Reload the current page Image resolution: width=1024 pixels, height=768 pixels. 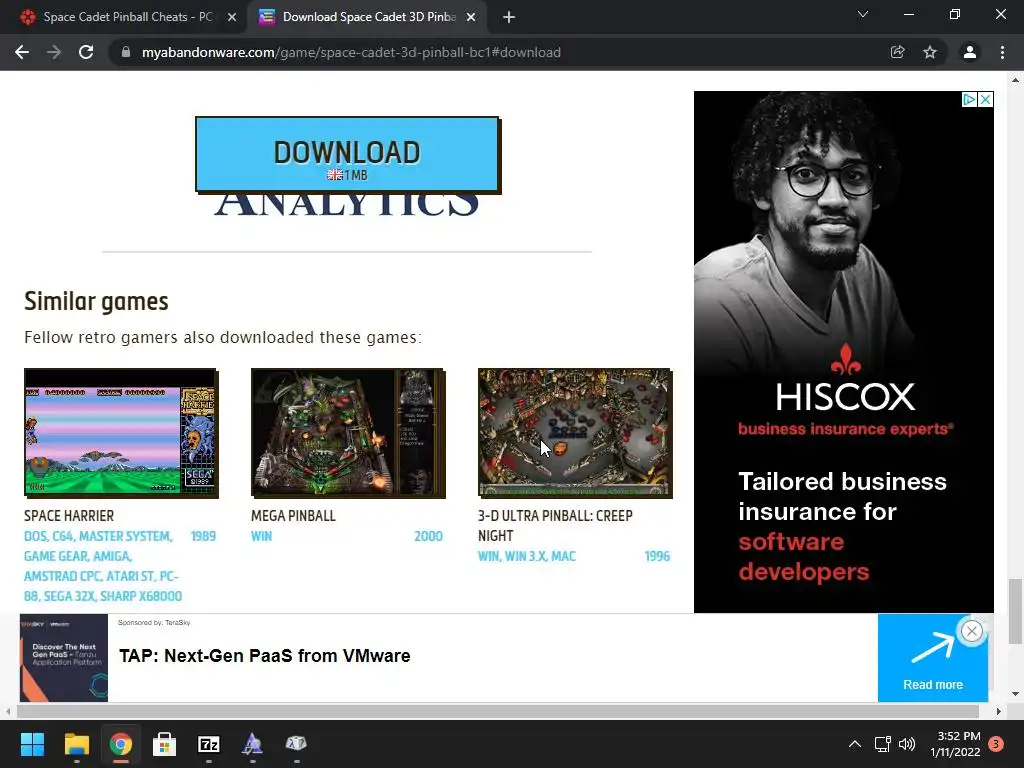[x=86, y=52]
